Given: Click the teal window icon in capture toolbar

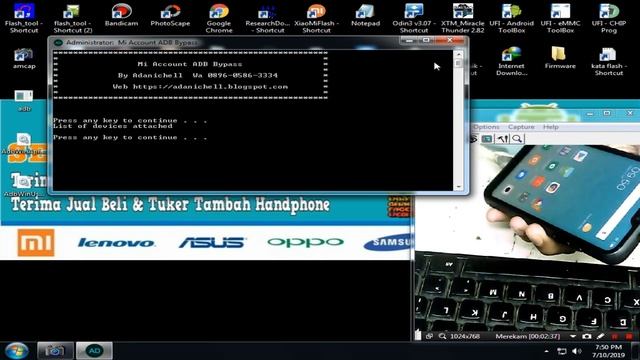Looking at the screenshot, I should pyautogui.click(x=487, y=139).
